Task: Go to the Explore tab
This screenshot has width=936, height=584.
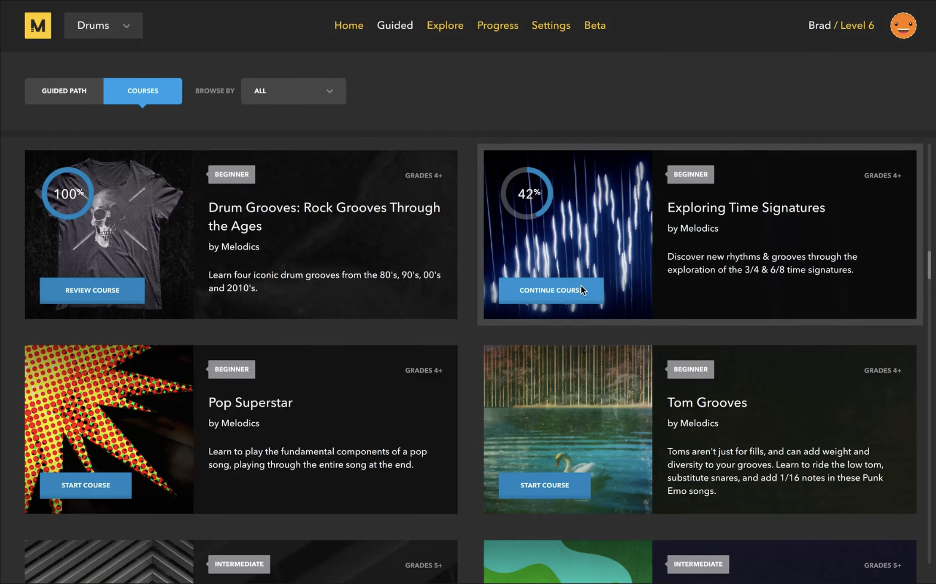Action: click(x=445, y=26)
